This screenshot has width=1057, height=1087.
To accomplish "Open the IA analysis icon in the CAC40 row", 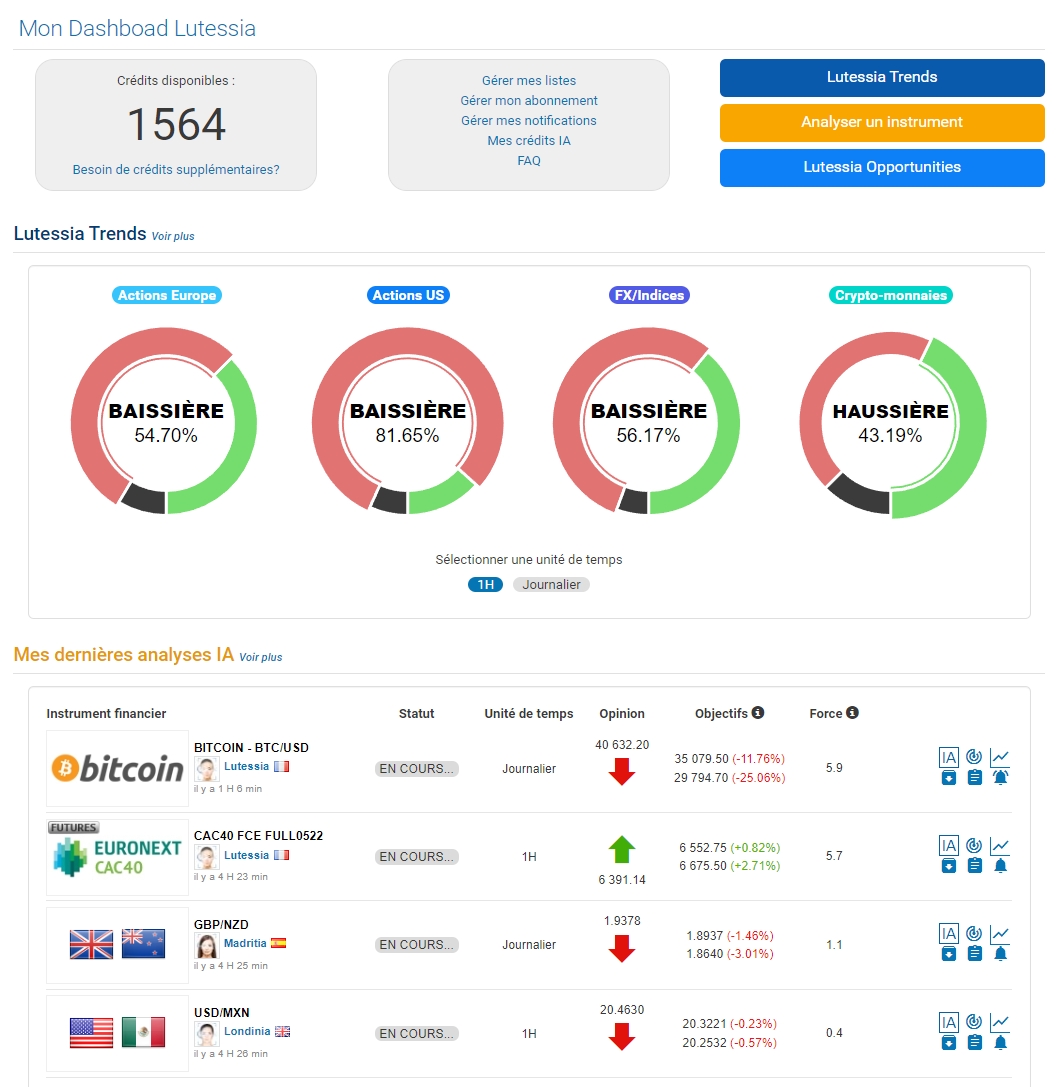I will point(948,845).
